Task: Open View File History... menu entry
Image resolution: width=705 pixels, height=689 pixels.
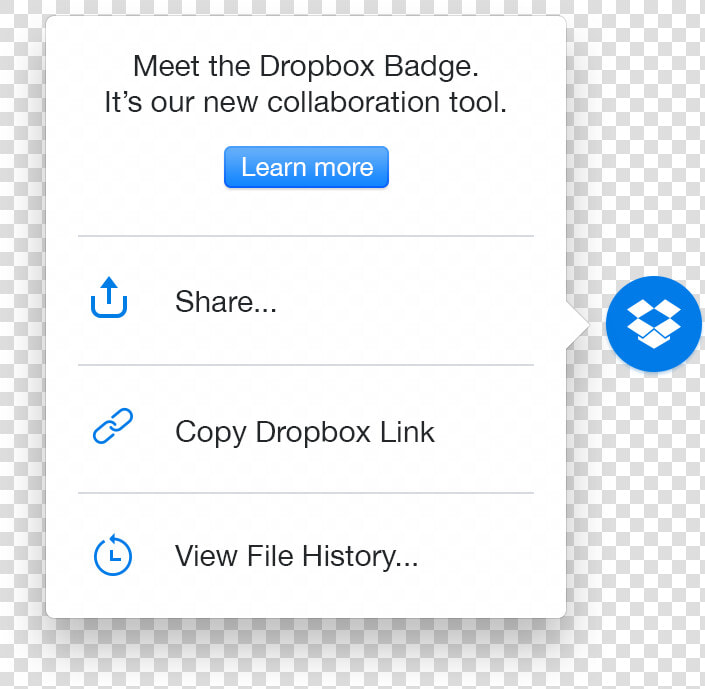Action: pos(306,556)
